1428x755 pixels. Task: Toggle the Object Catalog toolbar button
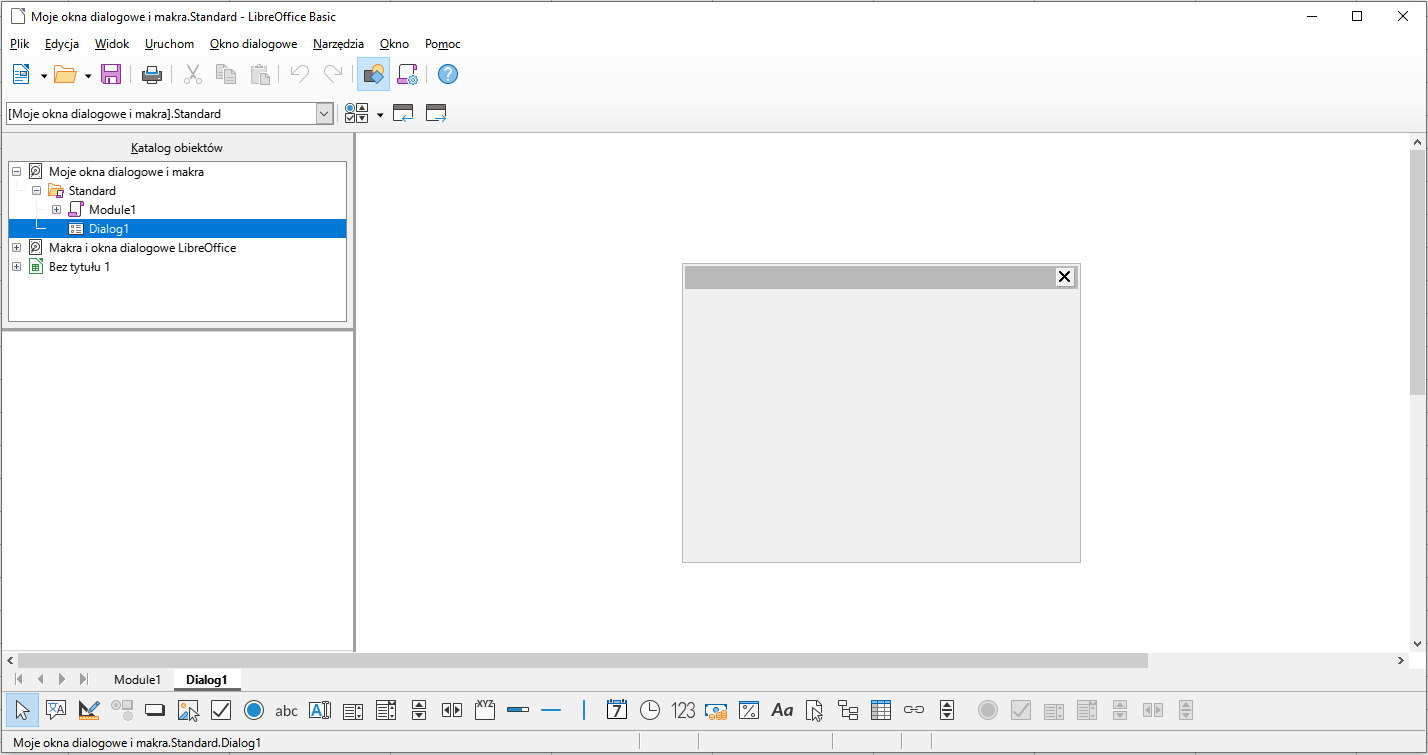coord(373,74)
